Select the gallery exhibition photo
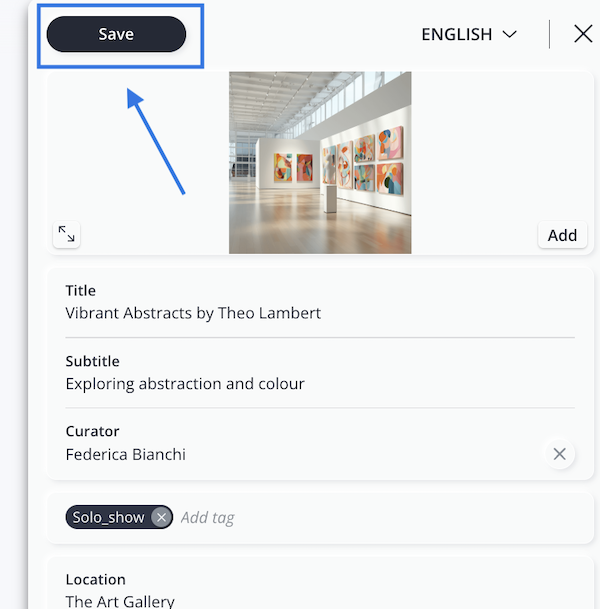Screen dimensions: 600x609 click(x=320, y=162)
